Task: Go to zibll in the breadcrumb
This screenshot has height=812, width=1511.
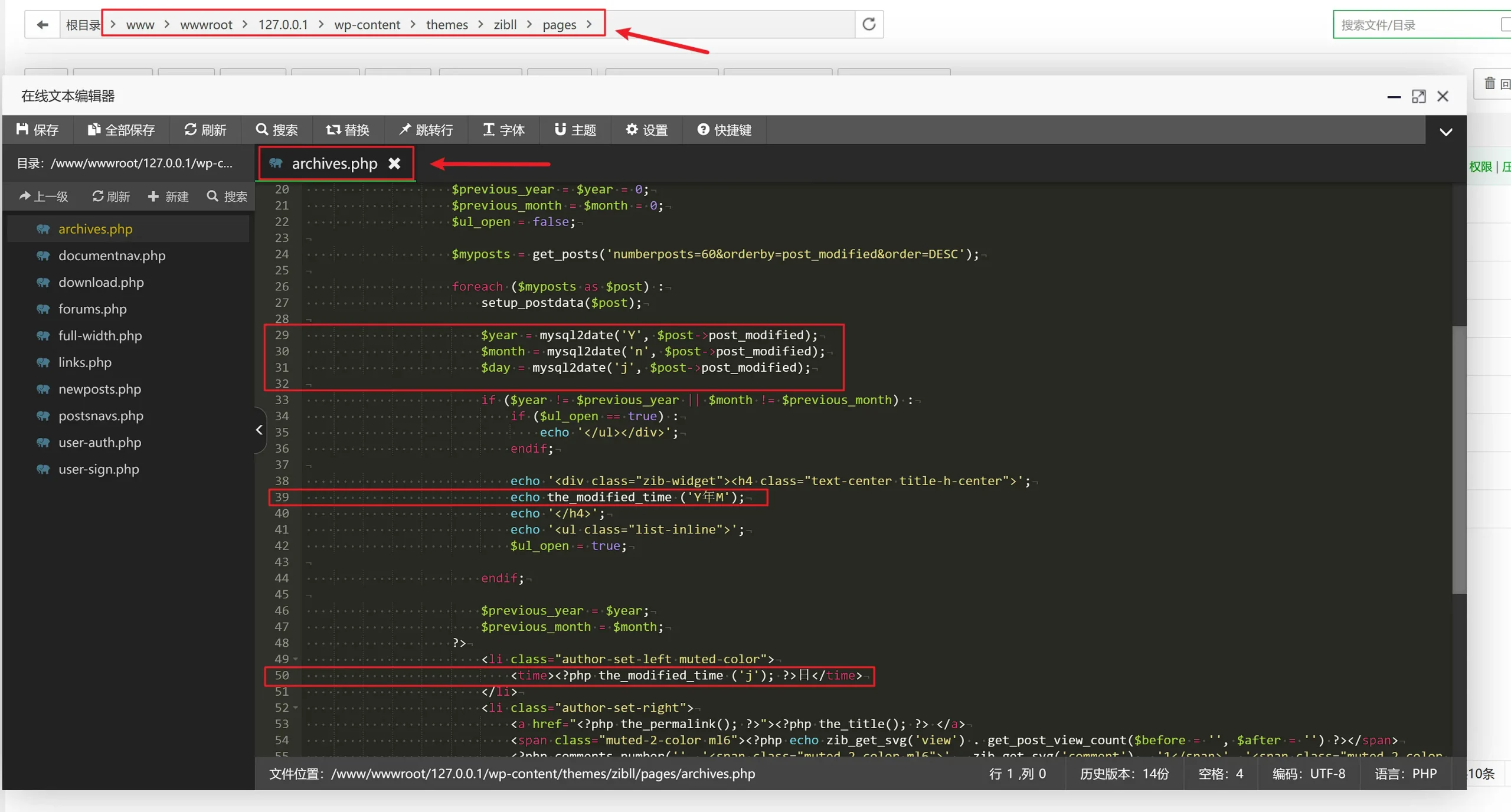Action: pos(505,25)
